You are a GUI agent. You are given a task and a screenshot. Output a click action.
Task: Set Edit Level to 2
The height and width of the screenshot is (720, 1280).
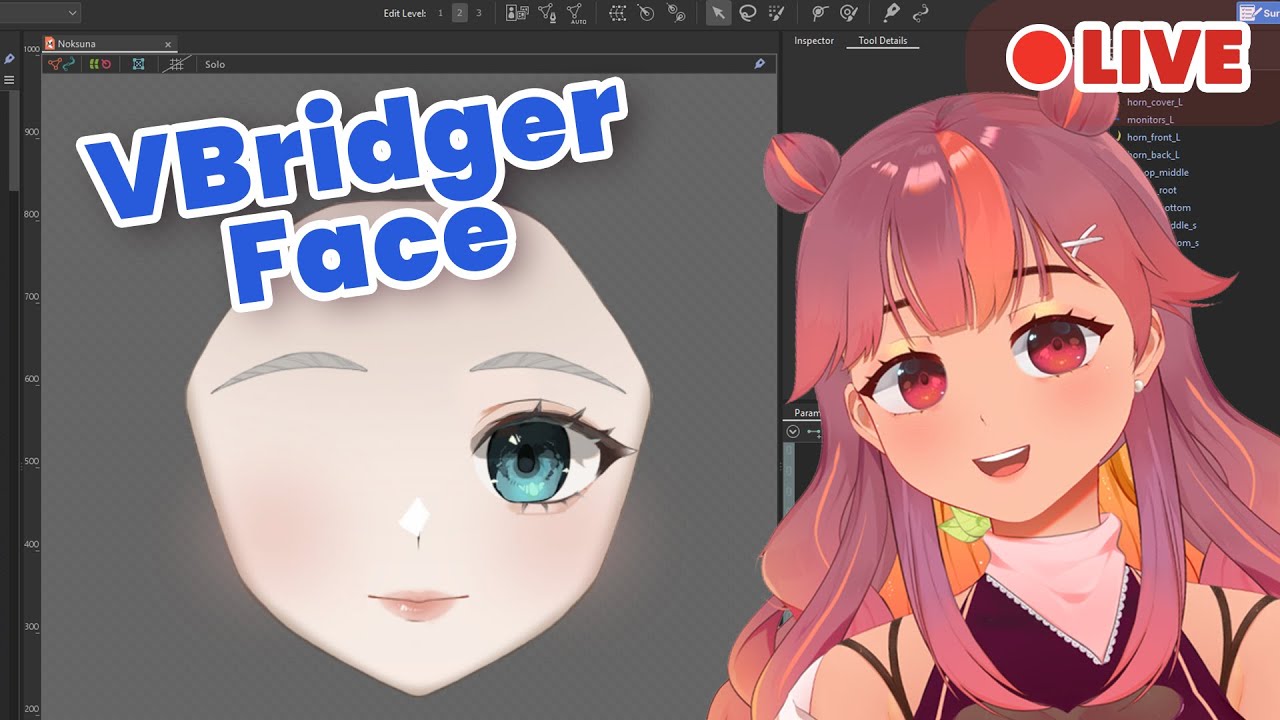(x=460, y=13)
